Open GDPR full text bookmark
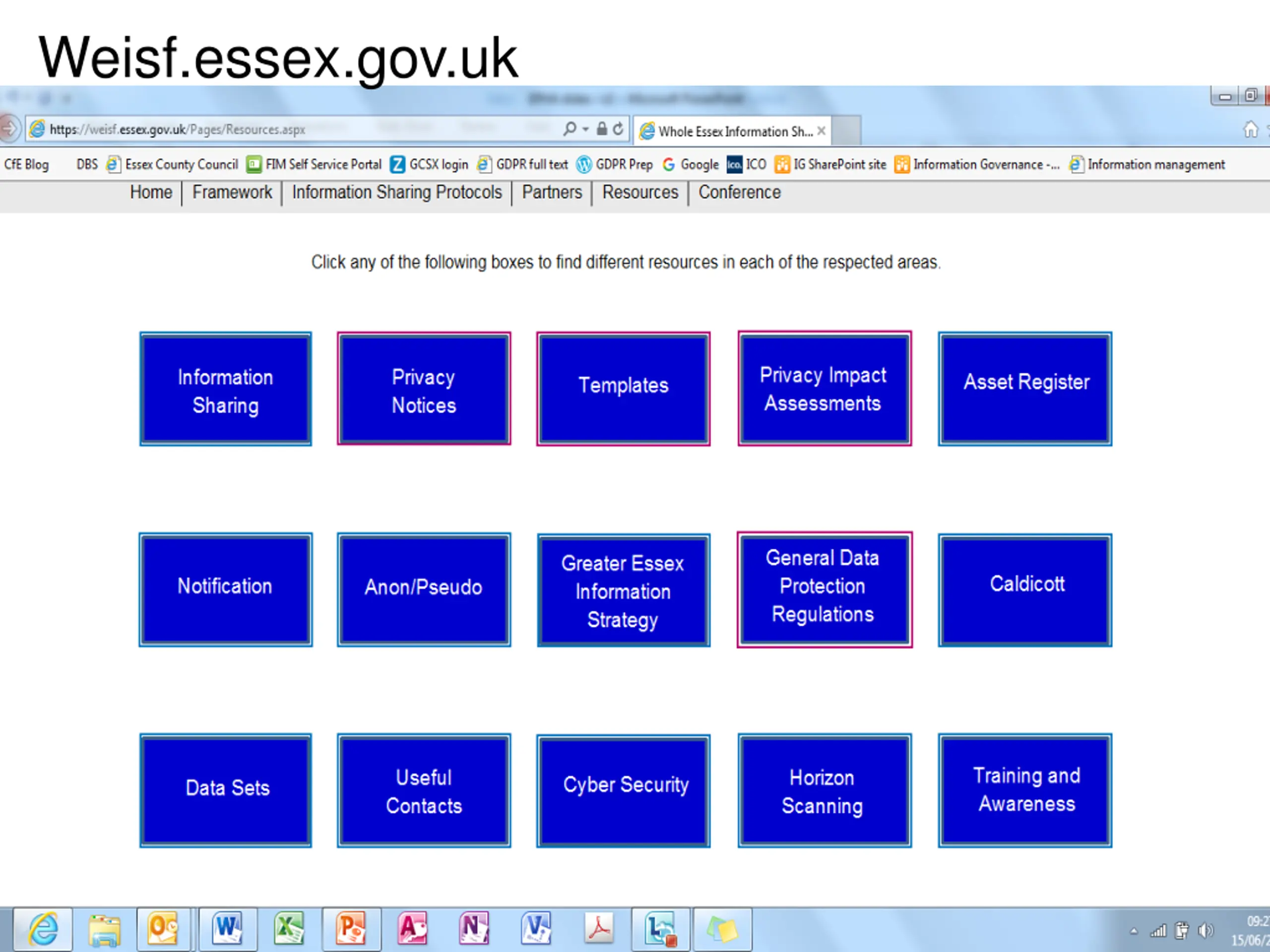Image resolution: width=1270 pixels, height=952 pixels. click(x=522, y=165)
